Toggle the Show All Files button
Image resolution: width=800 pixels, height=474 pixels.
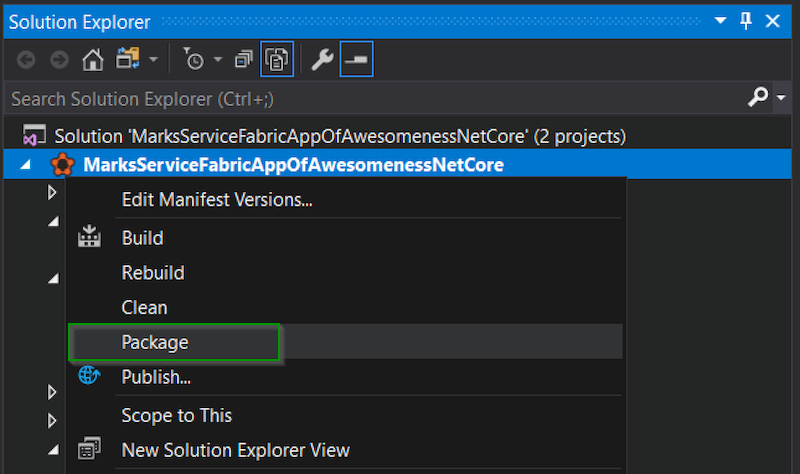[x=275, y=61]
